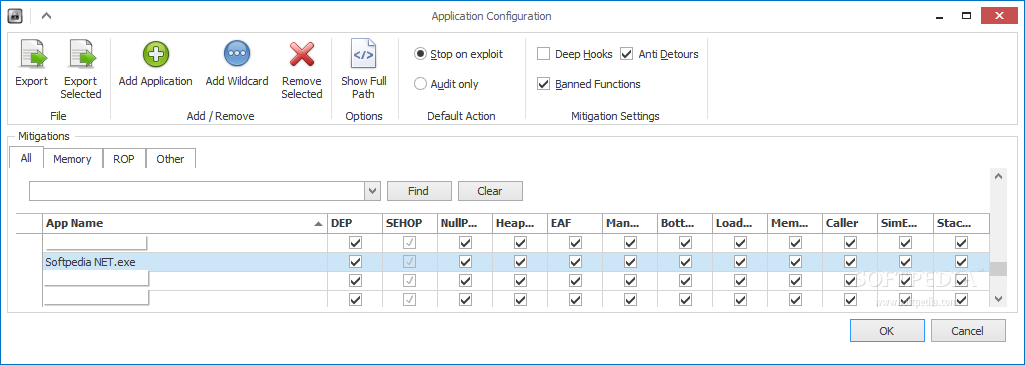
Task: Switch to the ROP tab
Action: click(124, 159)
